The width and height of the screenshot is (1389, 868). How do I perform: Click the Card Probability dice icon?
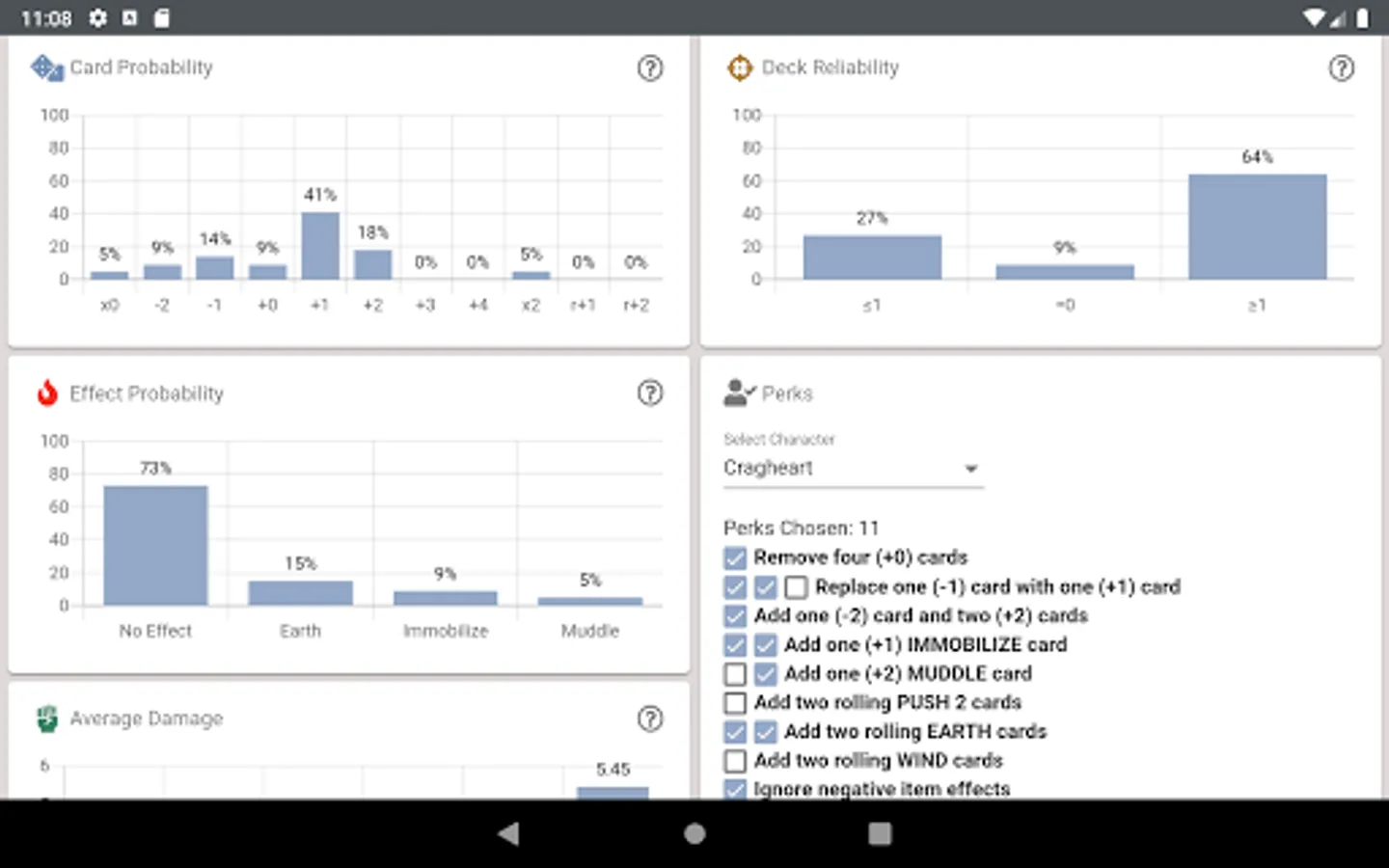tap(45, 68)
